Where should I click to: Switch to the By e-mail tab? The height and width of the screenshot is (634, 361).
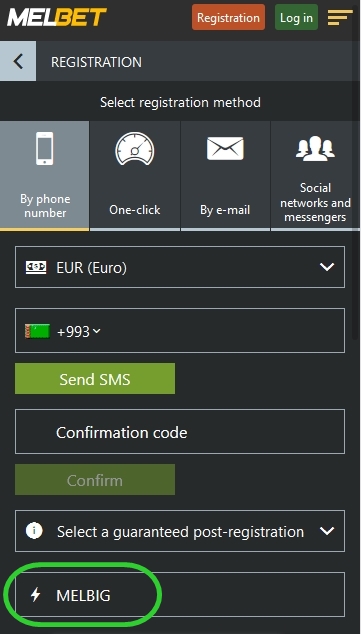point(225,176)
